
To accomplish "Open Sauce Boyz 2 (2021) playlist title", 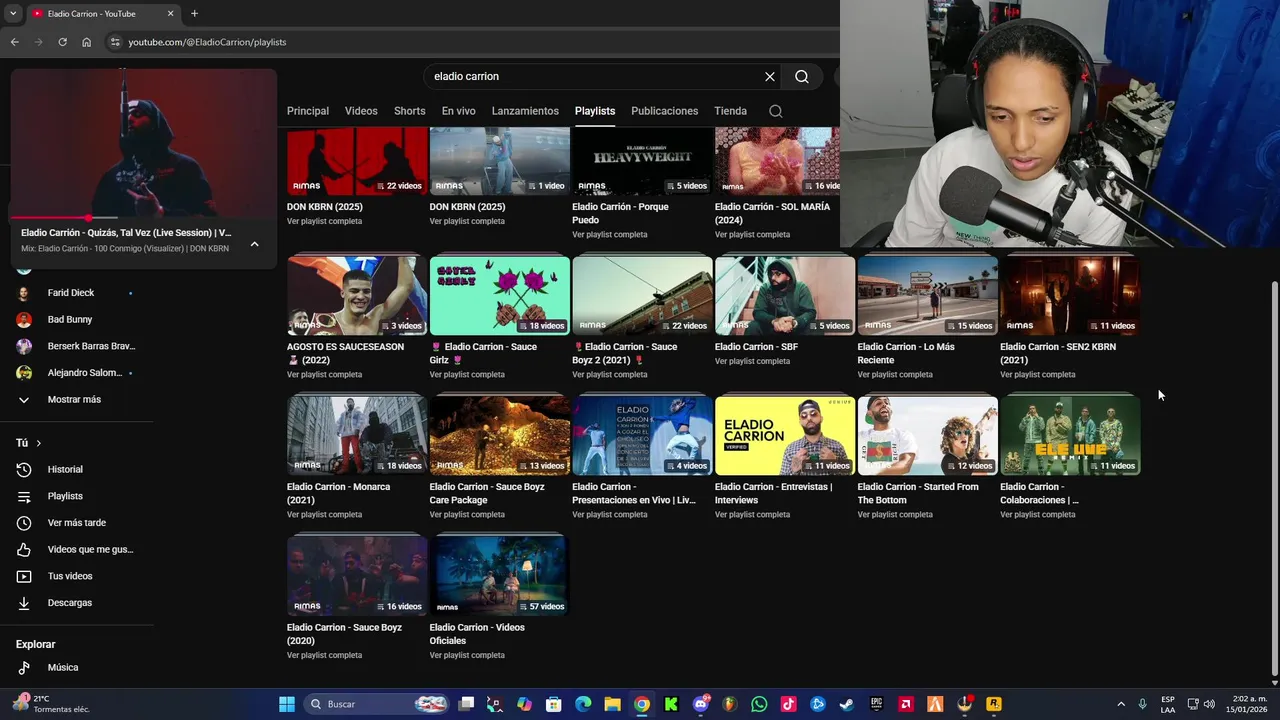I will tap(625, 353).
